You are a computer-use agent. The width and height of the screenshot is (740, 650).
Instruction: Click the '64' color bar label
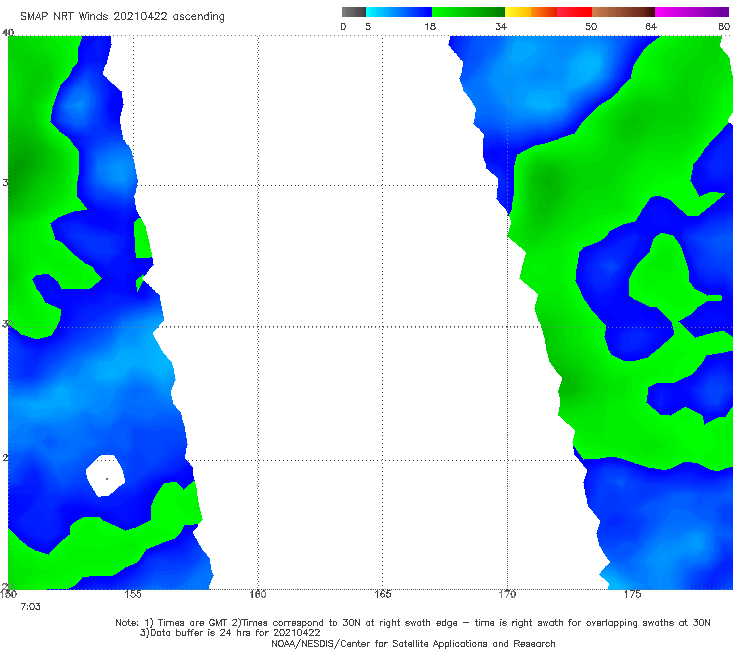point(651,27)
